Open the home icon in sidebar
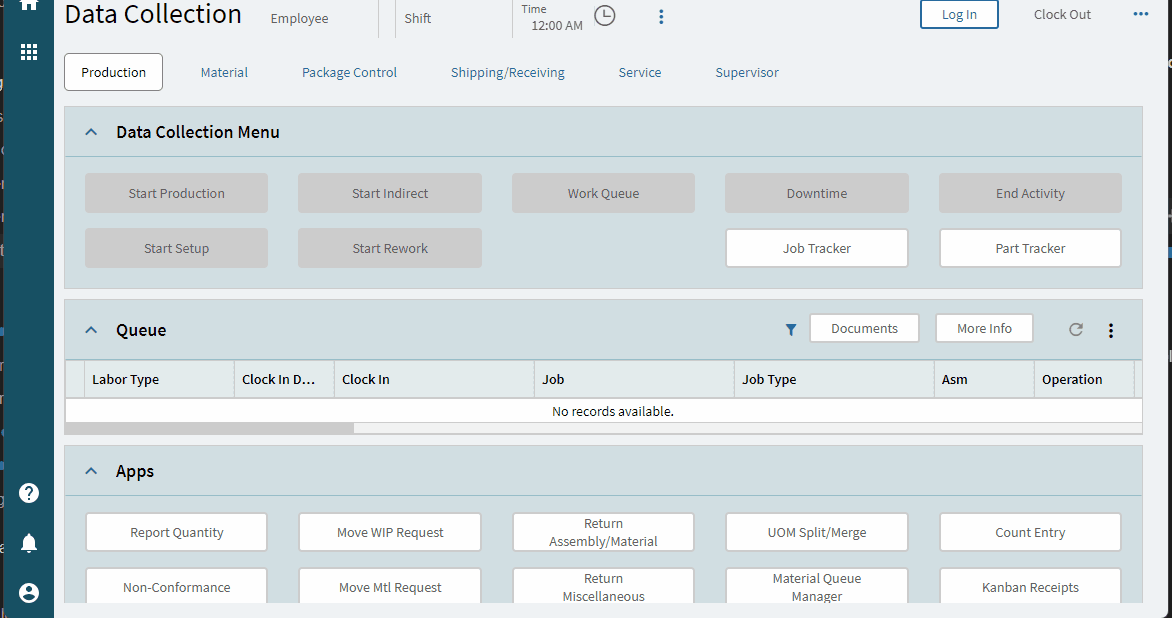Viewport: 1172px width, 618px height. 28,4
